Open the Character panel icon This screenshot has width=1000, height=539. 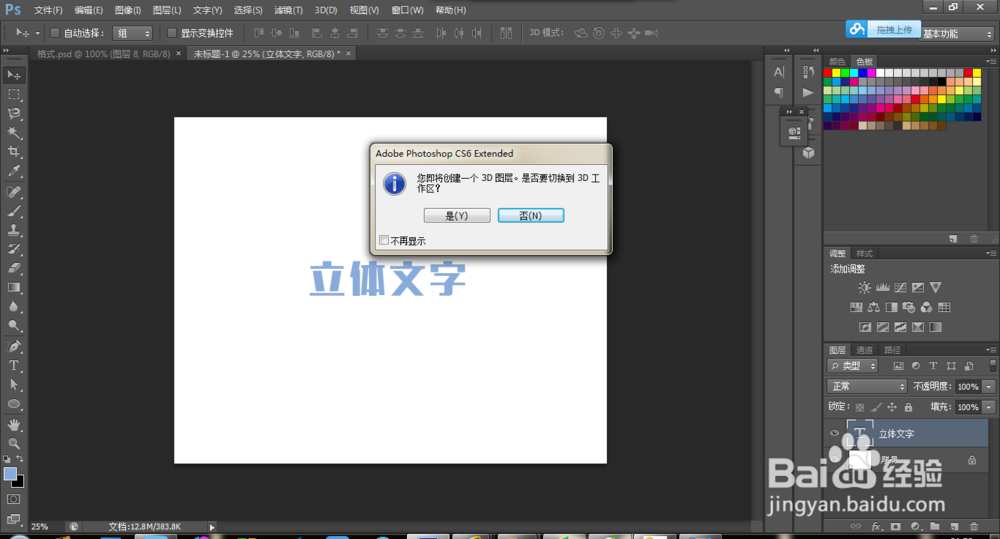point(779,72)
